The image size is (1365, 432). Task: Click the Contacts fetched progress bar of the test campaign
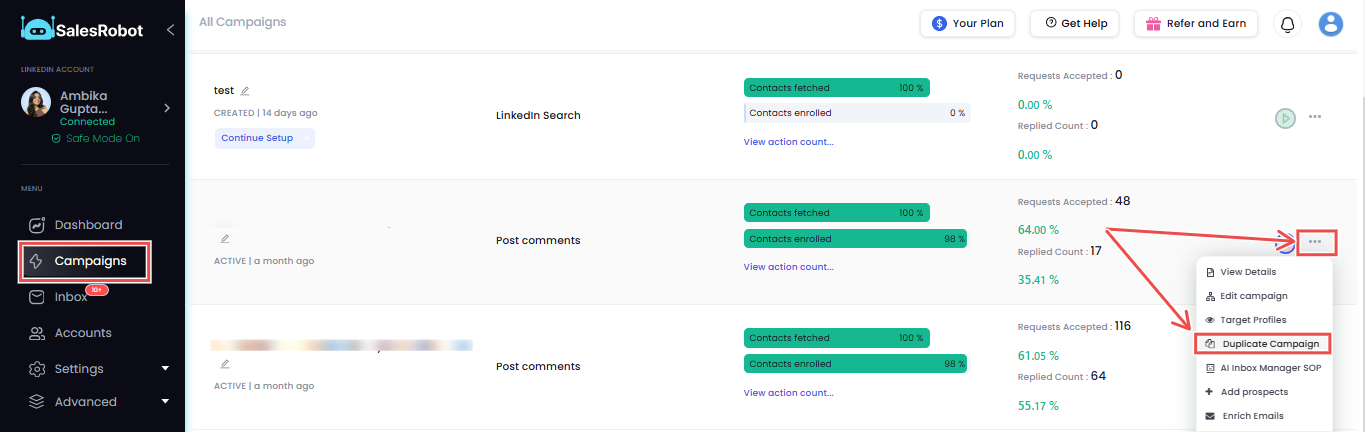click(x=837, y=88)
